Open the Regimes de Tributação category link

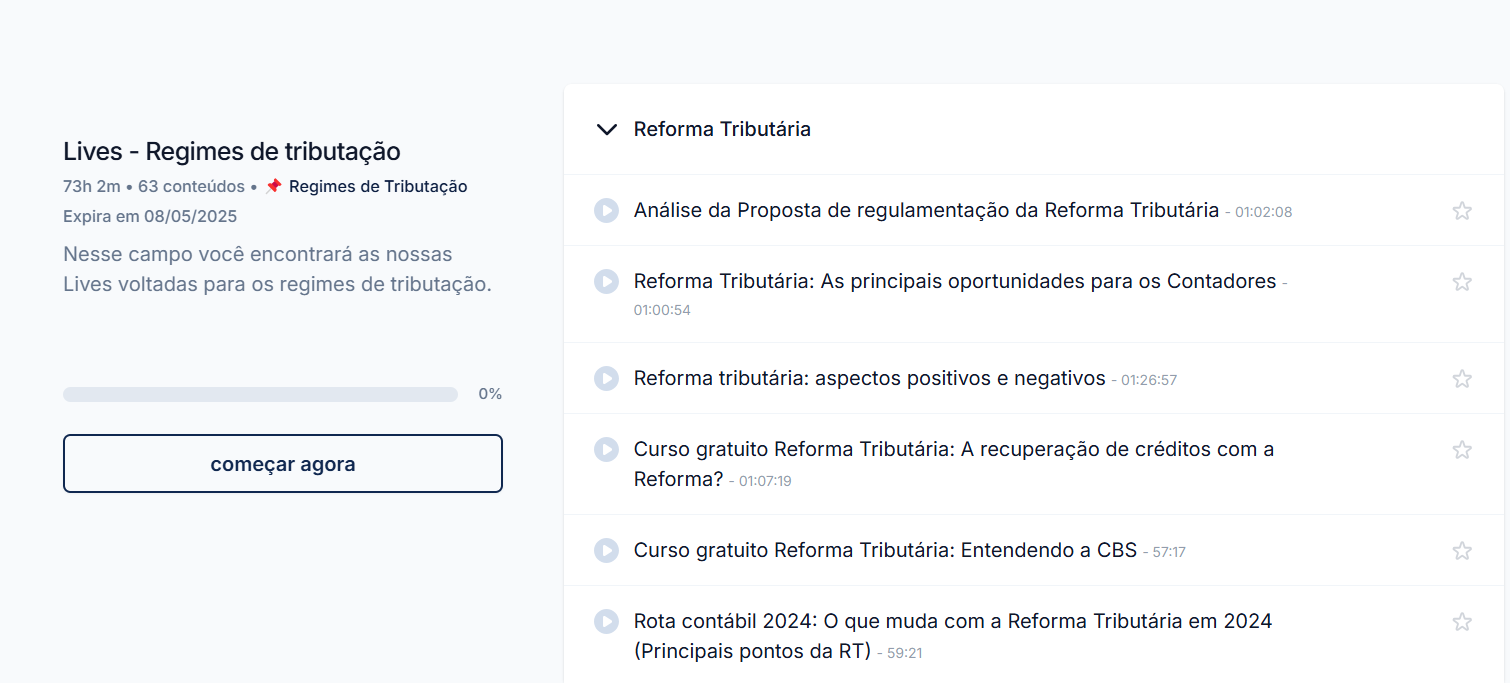pyautogui.click(x=378, y=186)
